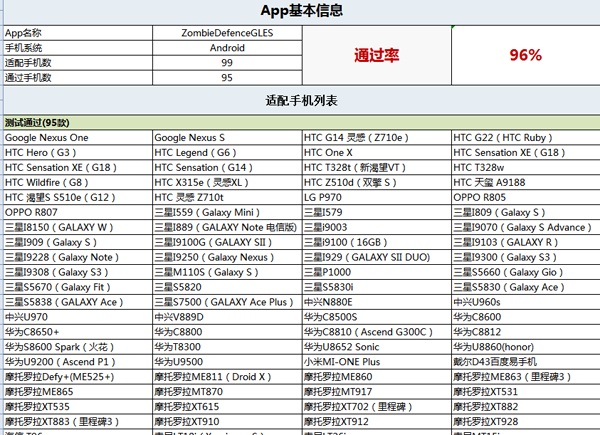Select the red 96% cell
Viewport: 600px width, 435px height.
coord(526,55)
